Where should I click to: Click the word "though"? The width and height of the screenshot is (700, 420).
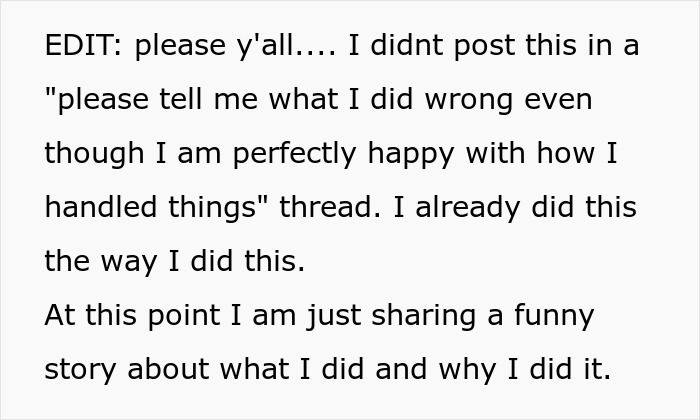click(94, 154)
